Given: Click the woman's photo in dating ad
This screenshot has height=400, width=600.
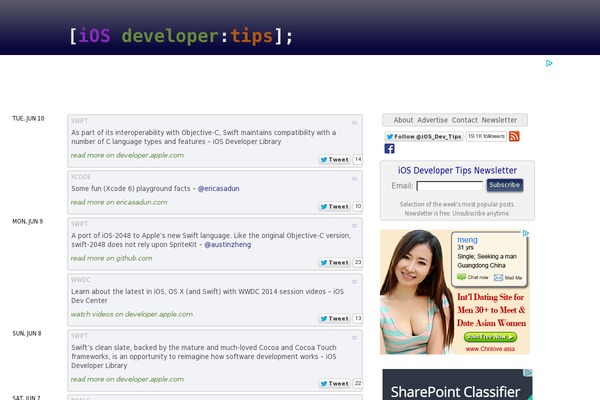Looking at the screenshot, I should (x=416, y=292).
